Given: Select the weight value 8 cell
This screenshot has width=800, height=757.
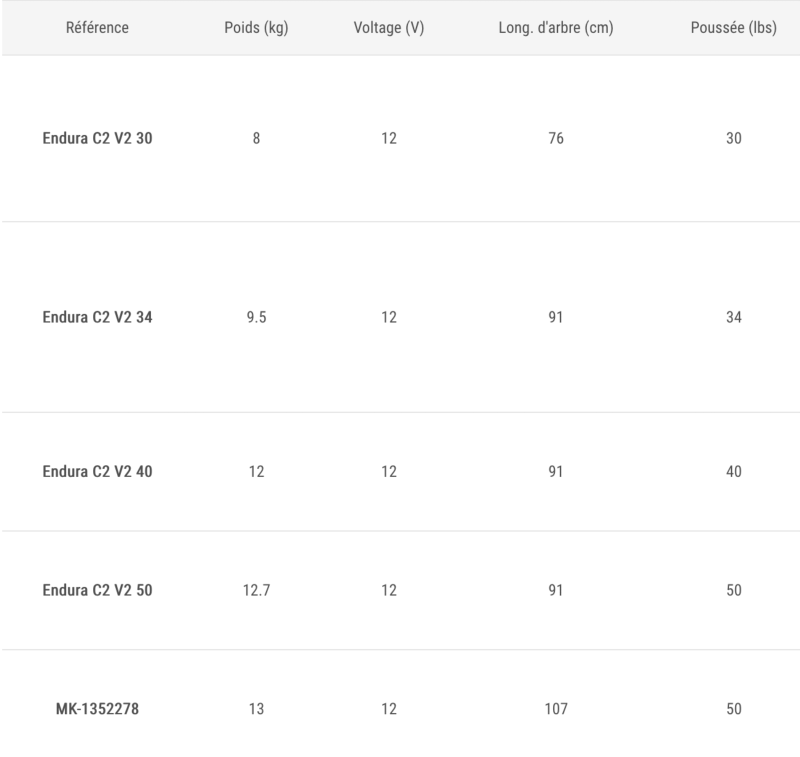Looking at the screenshot, I should [x=256, y=138].
